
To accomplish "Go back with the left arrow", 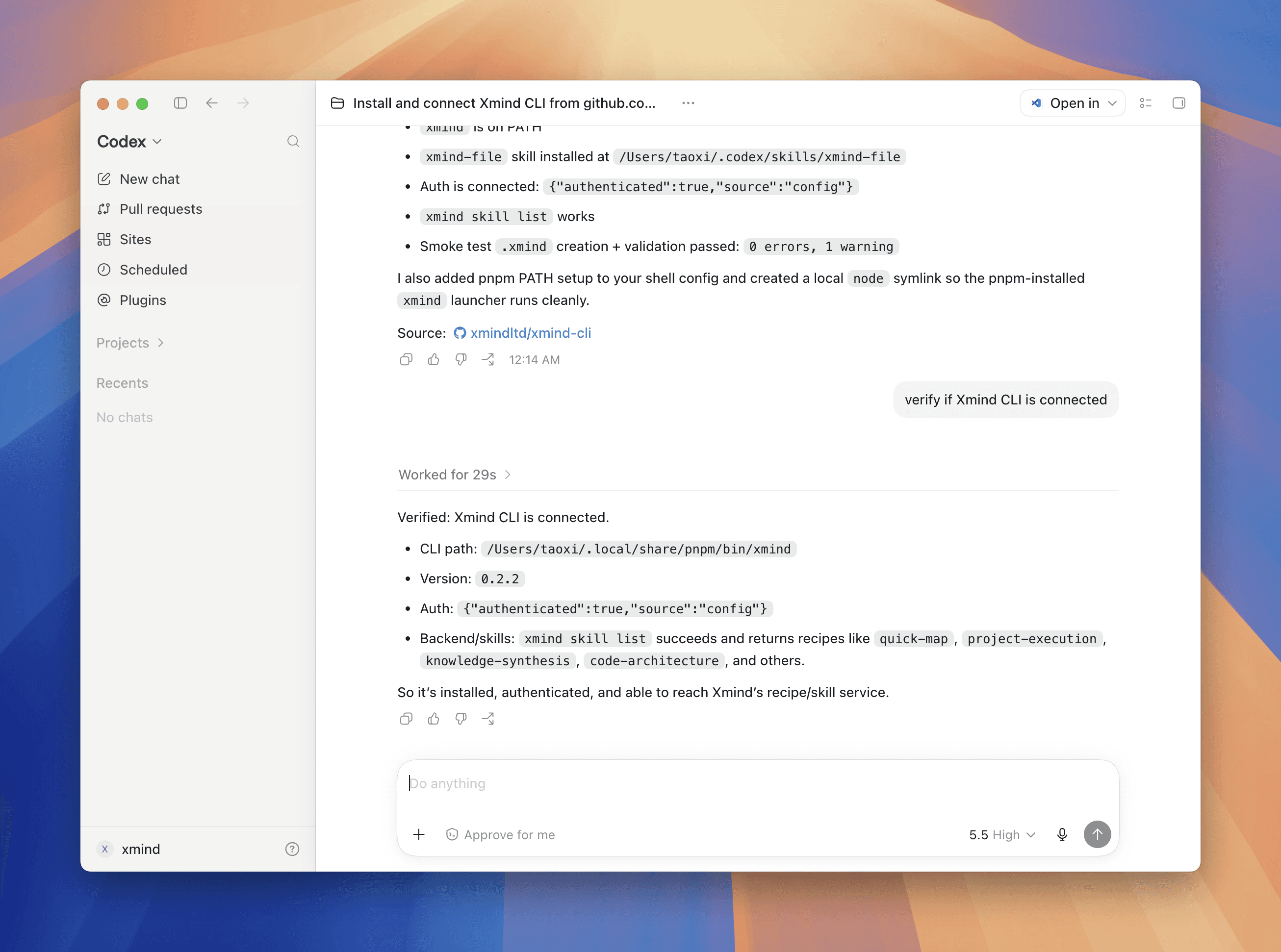I will [x=211, y=103].
